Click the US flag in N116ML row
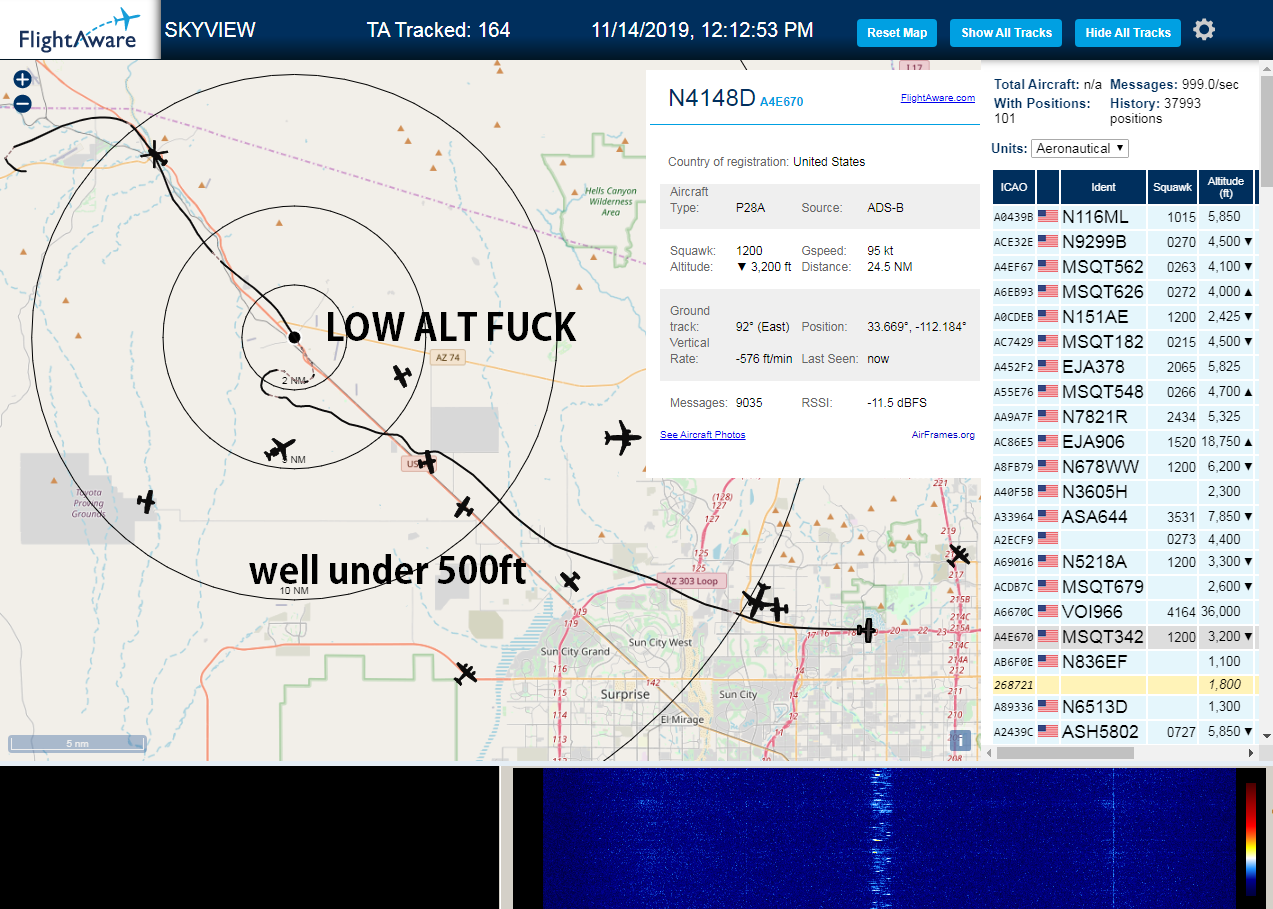The width and height of the screenshot is (1273, 909). click(x=1048, y=216)
